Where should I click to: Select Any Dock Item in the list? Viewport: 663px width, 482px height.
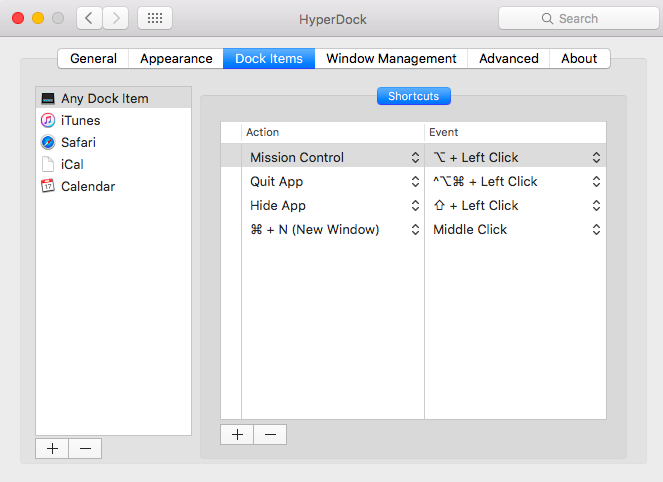pyautogui.click(x=113, y=98)
